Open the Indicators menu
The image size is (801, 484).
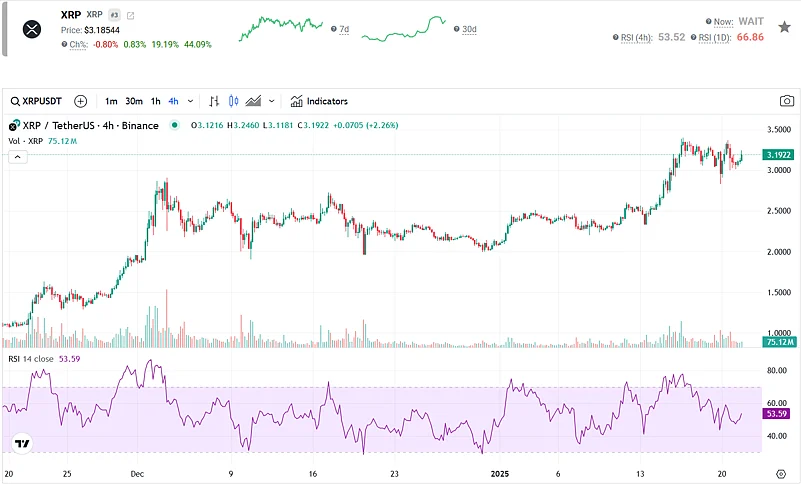click(x=319, y=101)
